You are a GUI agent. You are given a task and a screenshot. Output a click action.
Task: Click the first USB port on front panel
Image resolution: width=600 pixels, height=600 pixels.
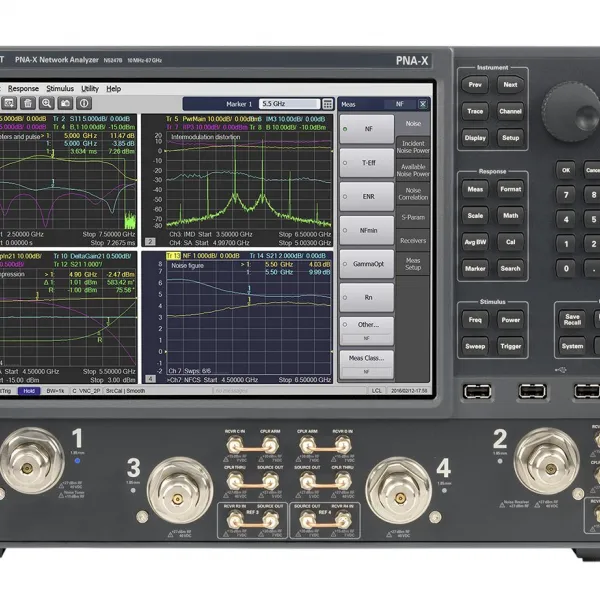[x=477, y=391]
